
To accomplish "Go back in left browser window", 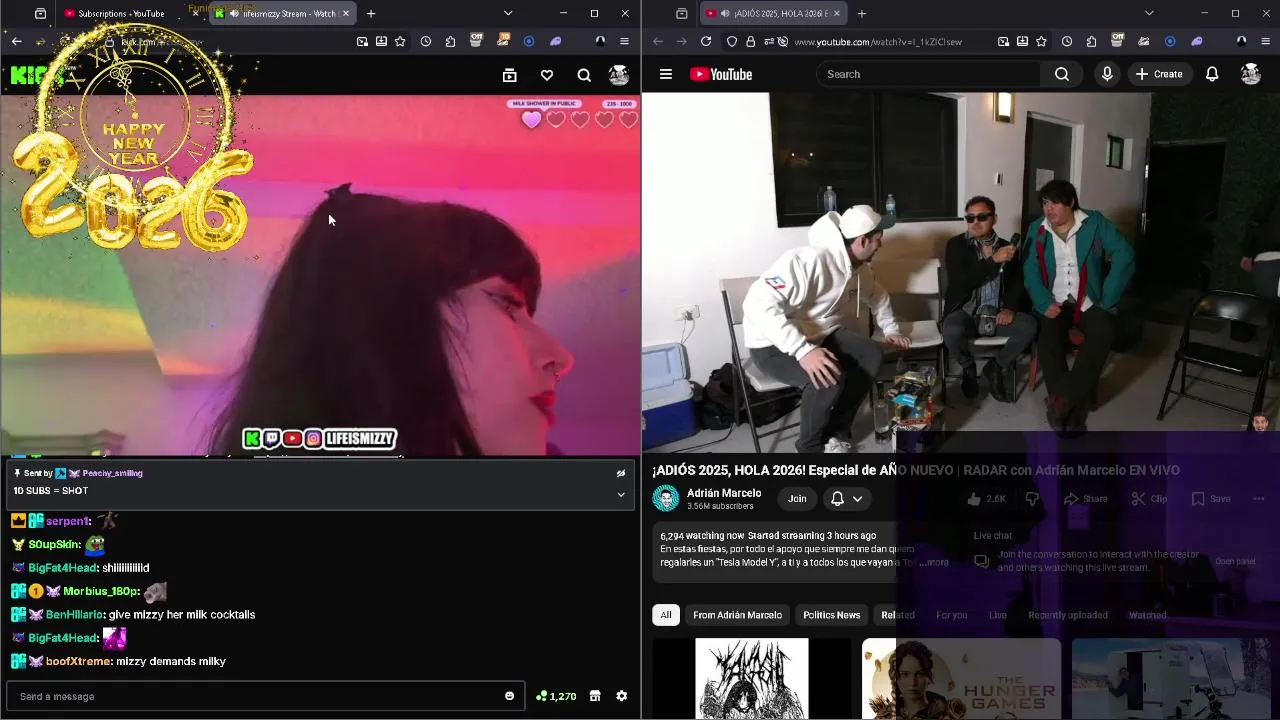I will coord(17,42).
